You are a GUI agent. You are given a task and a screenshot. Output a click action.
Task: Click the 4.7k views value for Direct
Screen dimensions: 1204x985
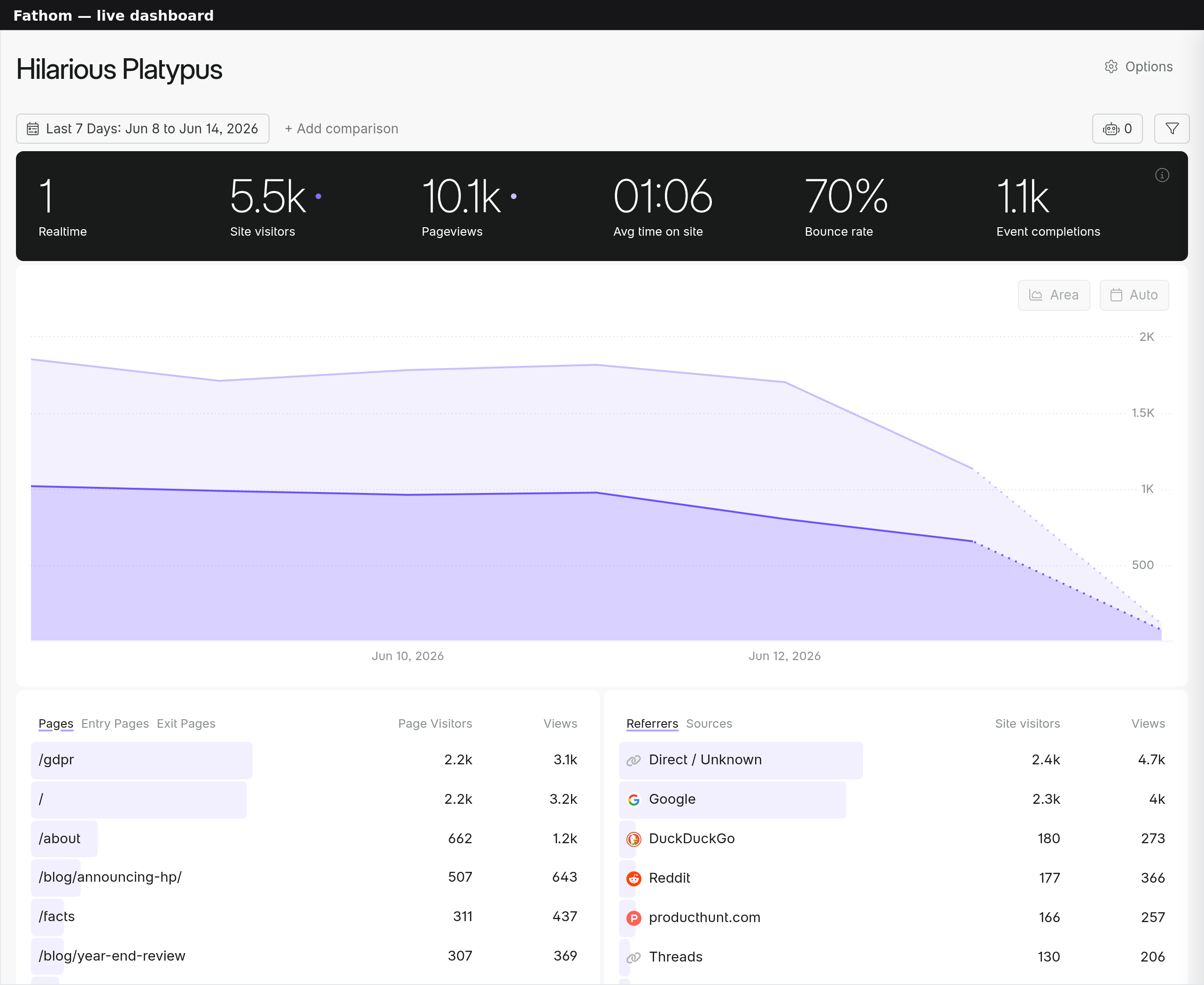[x=1151, y=760]
